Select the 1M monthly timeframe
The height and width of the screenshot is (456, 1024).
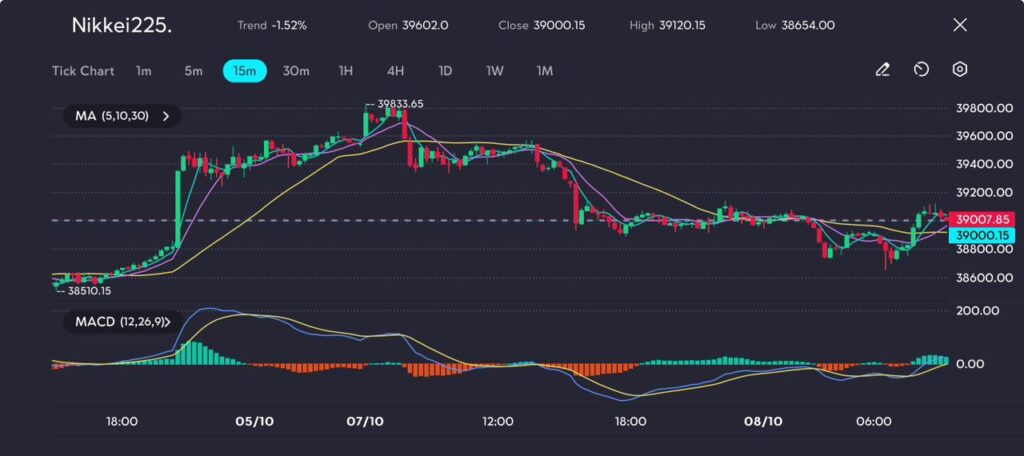544,71
